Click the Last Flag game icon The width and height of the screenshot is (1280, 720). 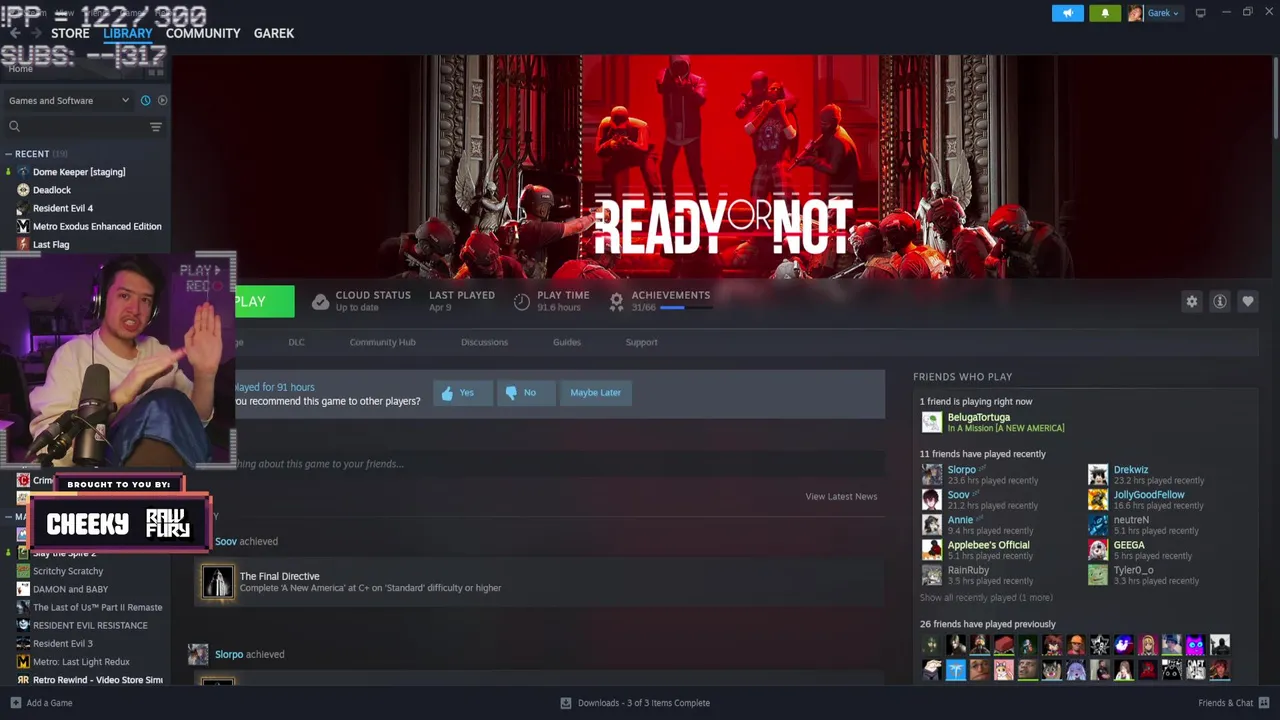(23, 244)
